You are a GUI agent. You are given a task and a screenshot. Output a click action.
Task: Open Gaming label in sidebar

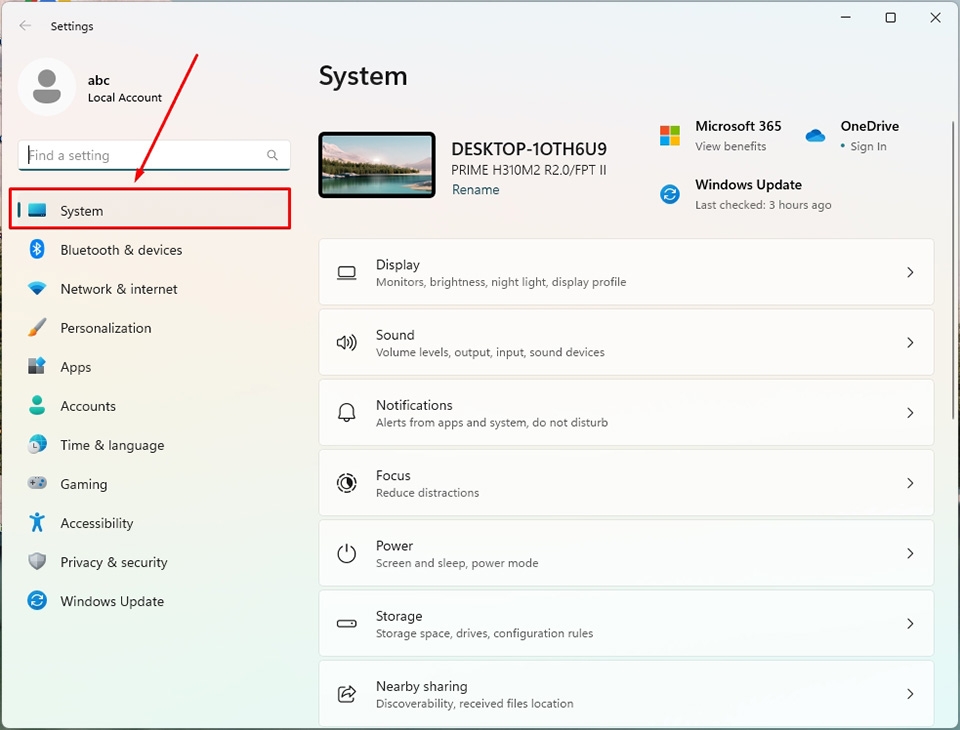pyautogui.click(x=84, y=484)
